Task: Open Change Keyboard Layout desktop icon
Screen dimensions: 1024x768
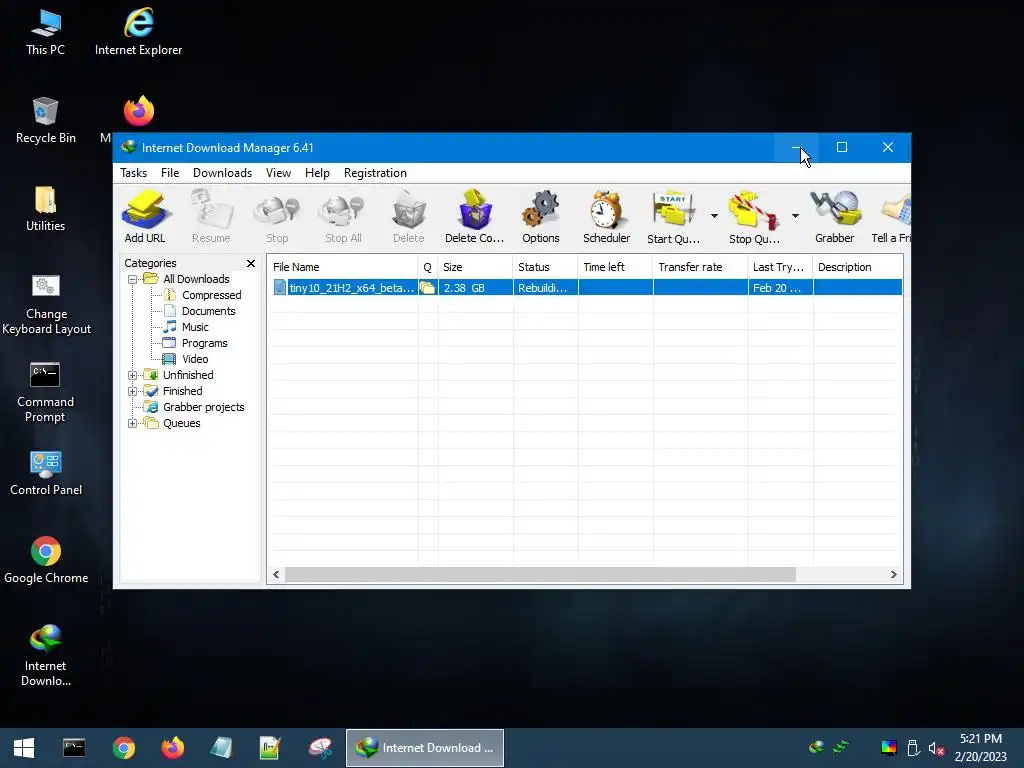Action: [46, 304]
